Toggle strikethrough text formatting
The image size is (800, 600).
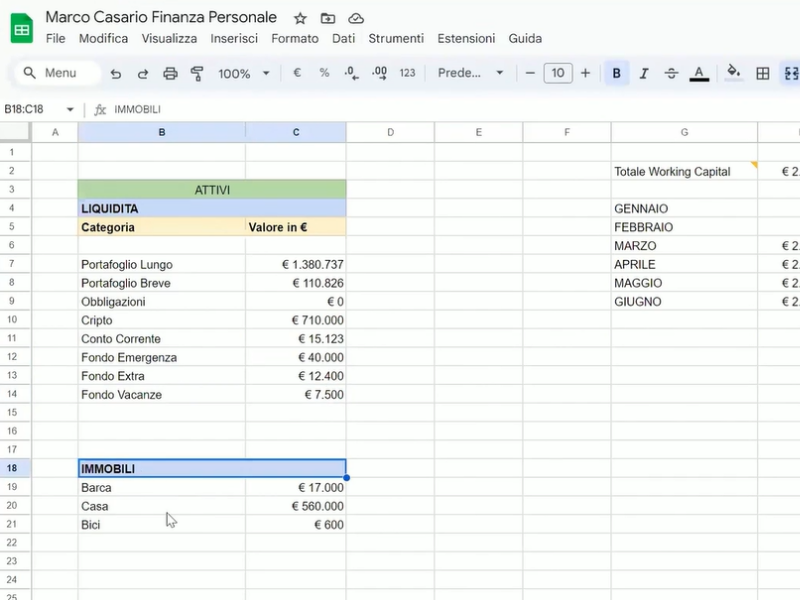(671, 73)
